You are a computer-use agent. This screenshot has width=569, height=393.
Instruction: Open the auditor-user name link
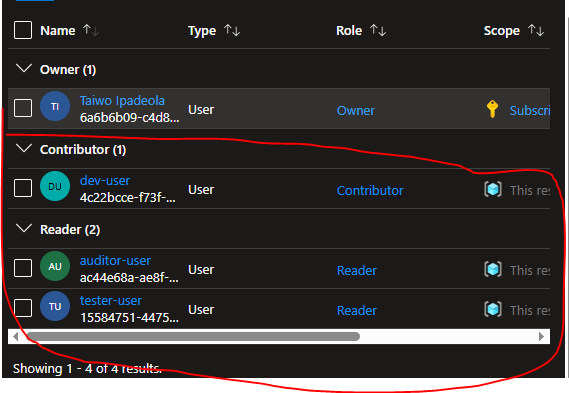[x=115, y=261]
